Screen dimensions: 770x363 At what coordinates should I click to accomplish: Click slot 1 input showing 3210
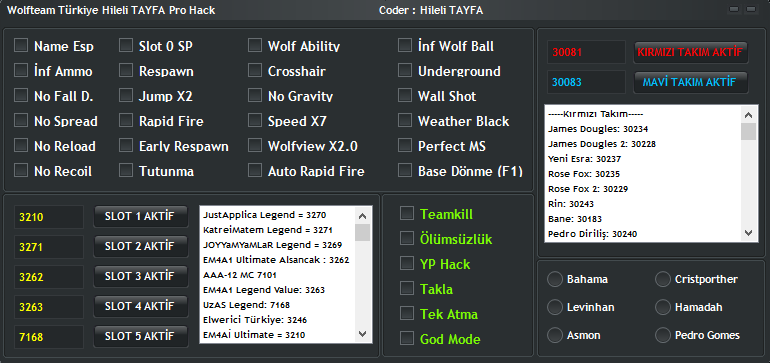(49, 217)
